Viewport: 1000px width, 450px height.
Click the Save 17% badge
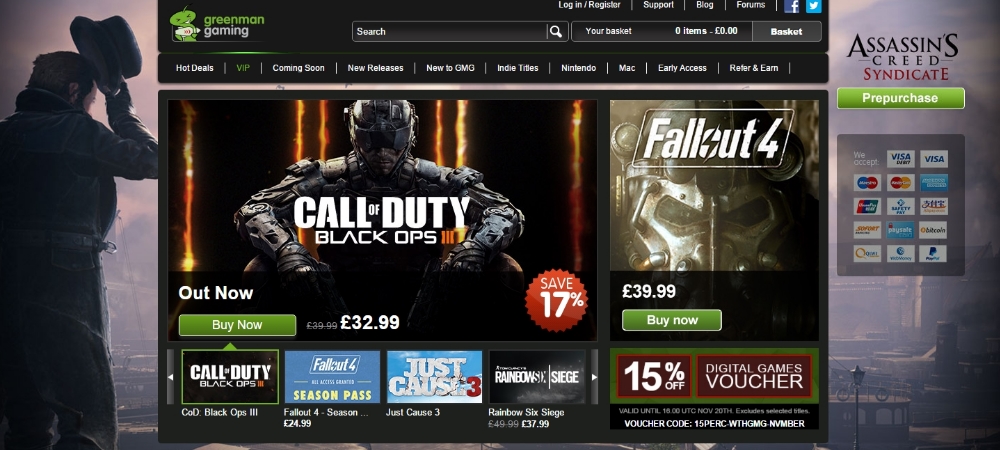557,300
